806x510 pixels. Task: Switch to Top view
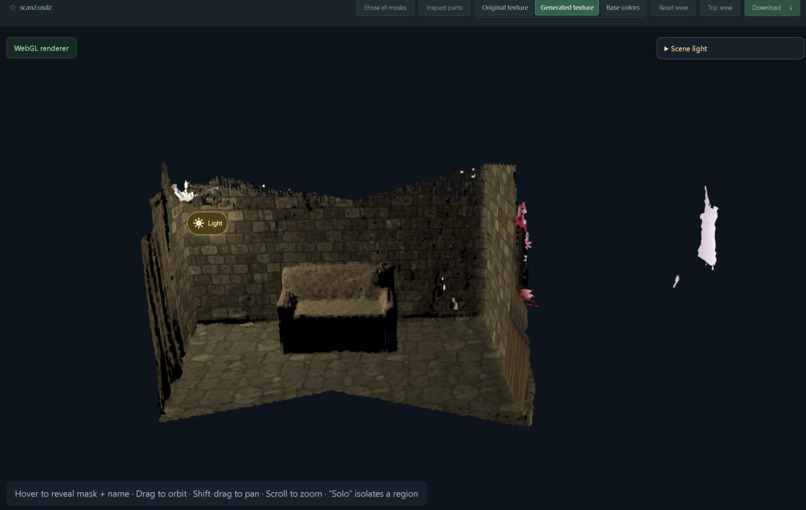coord(720,8)
